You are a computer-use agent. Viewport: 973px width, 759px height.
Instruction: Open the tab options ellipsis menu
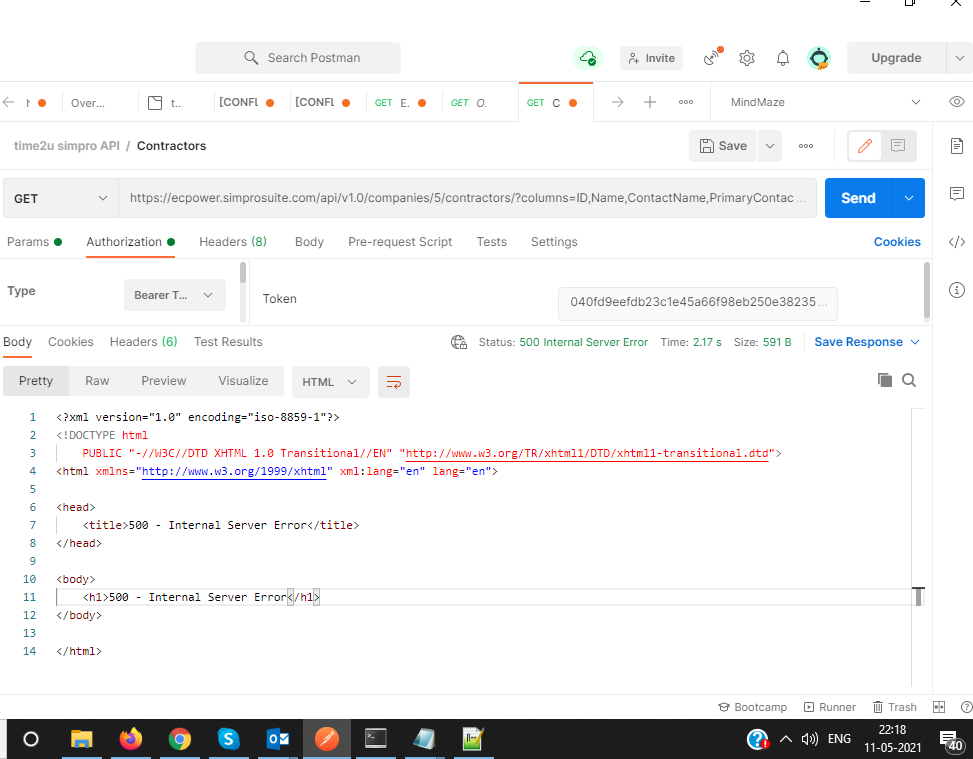tap(686, 102)
